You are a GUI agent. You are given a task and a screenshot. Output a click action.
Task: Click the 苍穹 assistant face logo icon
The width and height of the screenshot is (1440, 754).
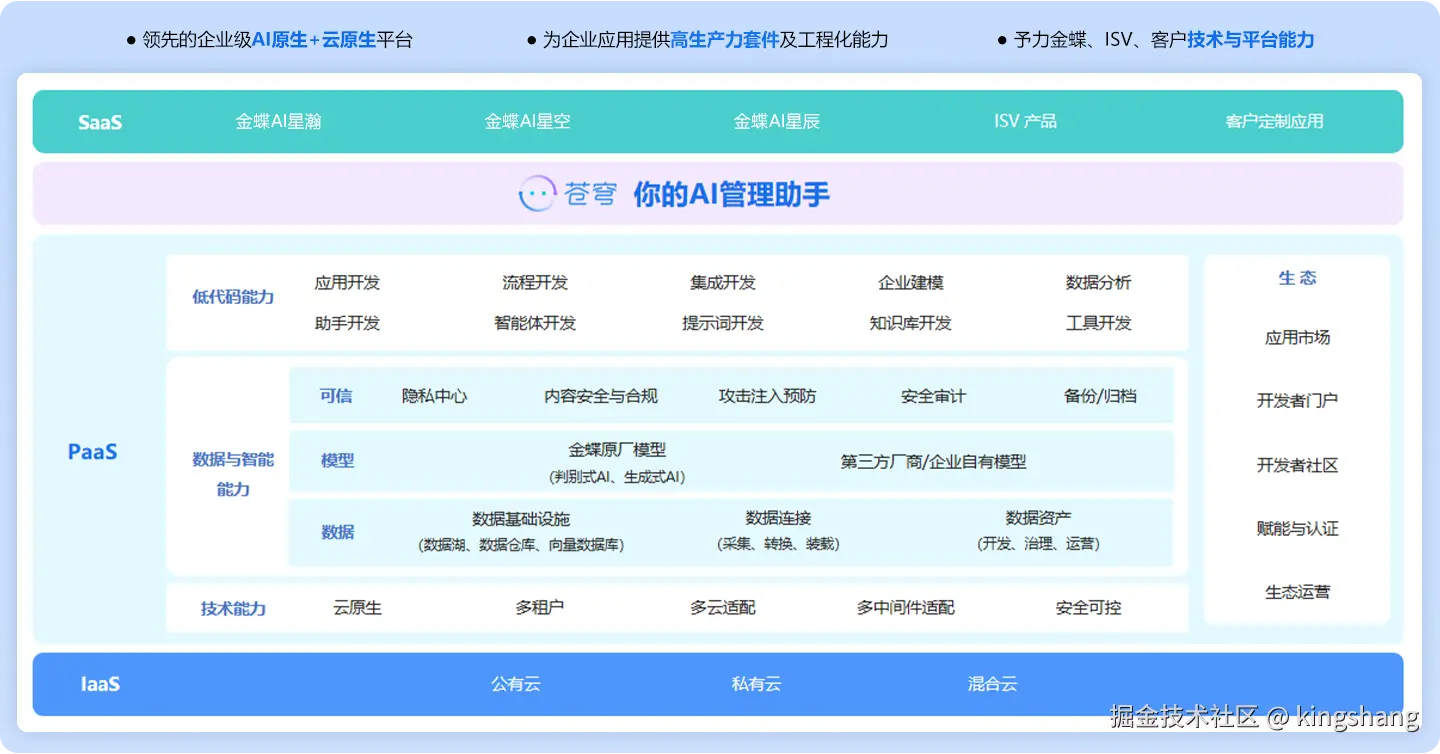pyautogui.click(x=537, y=194)
